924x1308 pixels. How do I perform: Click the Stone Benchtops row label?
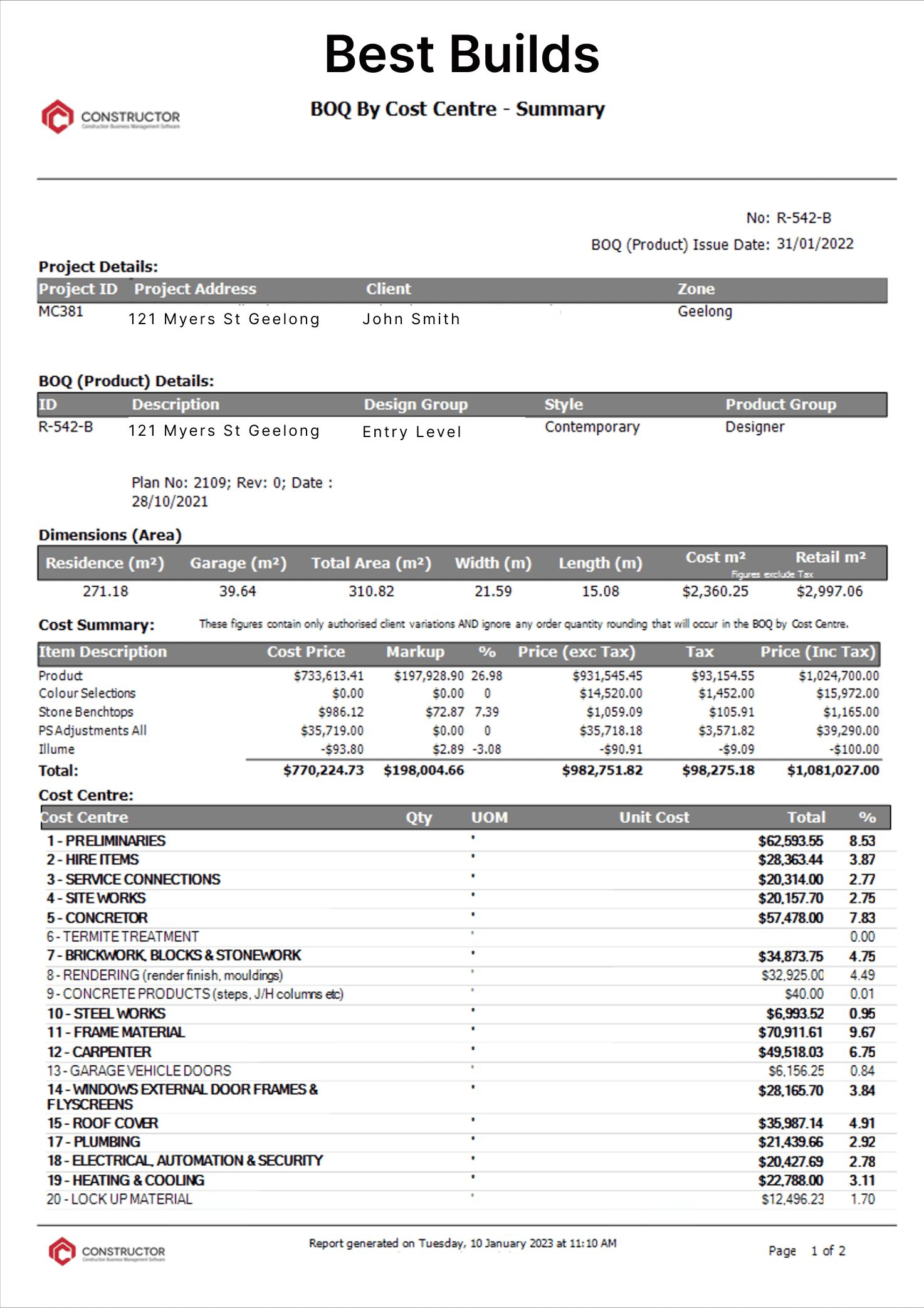click(86, 712)
